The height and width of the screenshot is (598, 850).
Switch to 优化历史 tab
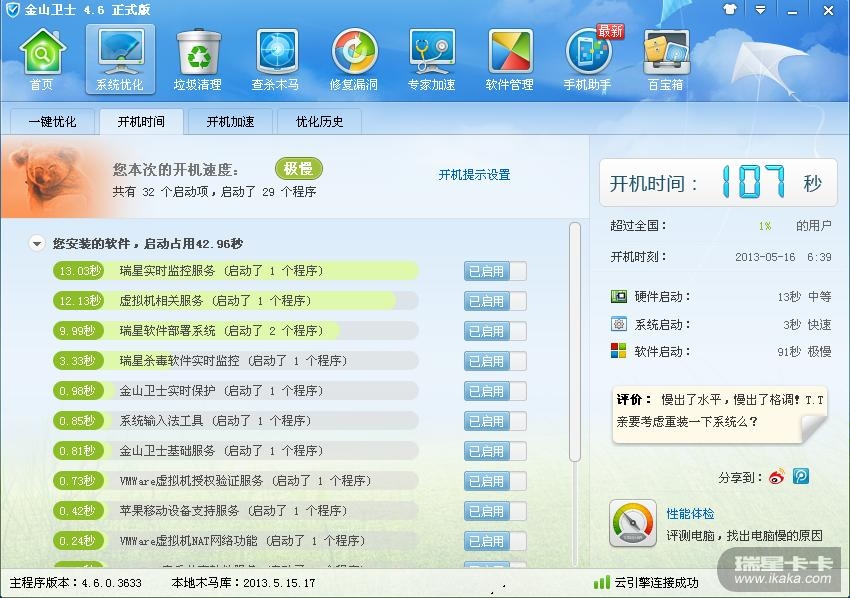(x=319, y=122)
